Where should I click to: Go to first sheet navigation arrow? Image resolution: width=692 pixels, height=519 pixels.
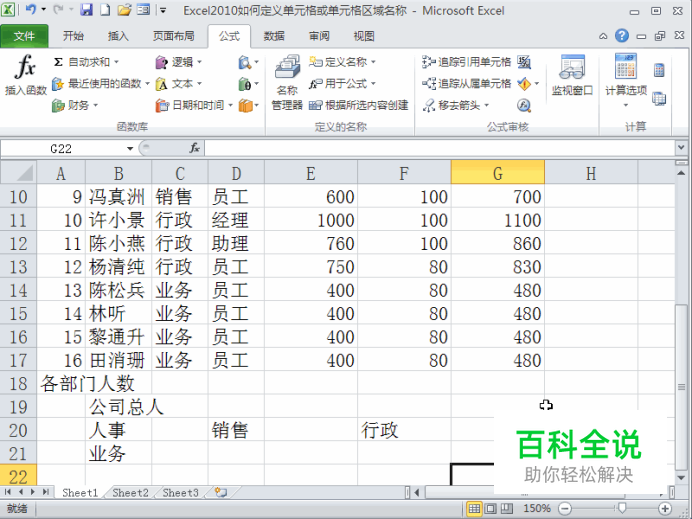pos(8,492)
